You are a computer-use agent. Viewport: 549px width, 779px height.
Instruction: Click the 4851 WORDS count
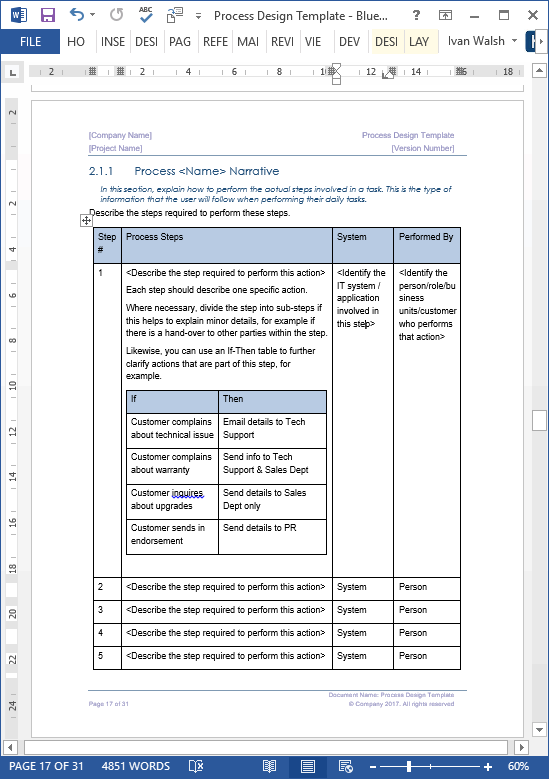point(136,766)
